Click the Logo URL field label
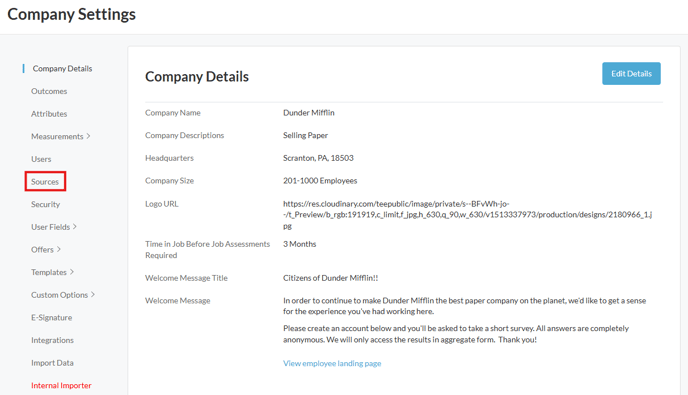Image resolution: width=688 pixels, height=395 pixels. point(162,204)
